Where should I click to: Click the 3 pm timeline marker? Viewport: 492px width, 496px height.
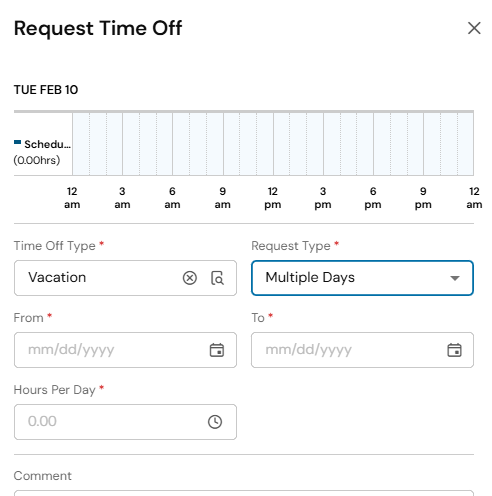click(x=323, y=198)
